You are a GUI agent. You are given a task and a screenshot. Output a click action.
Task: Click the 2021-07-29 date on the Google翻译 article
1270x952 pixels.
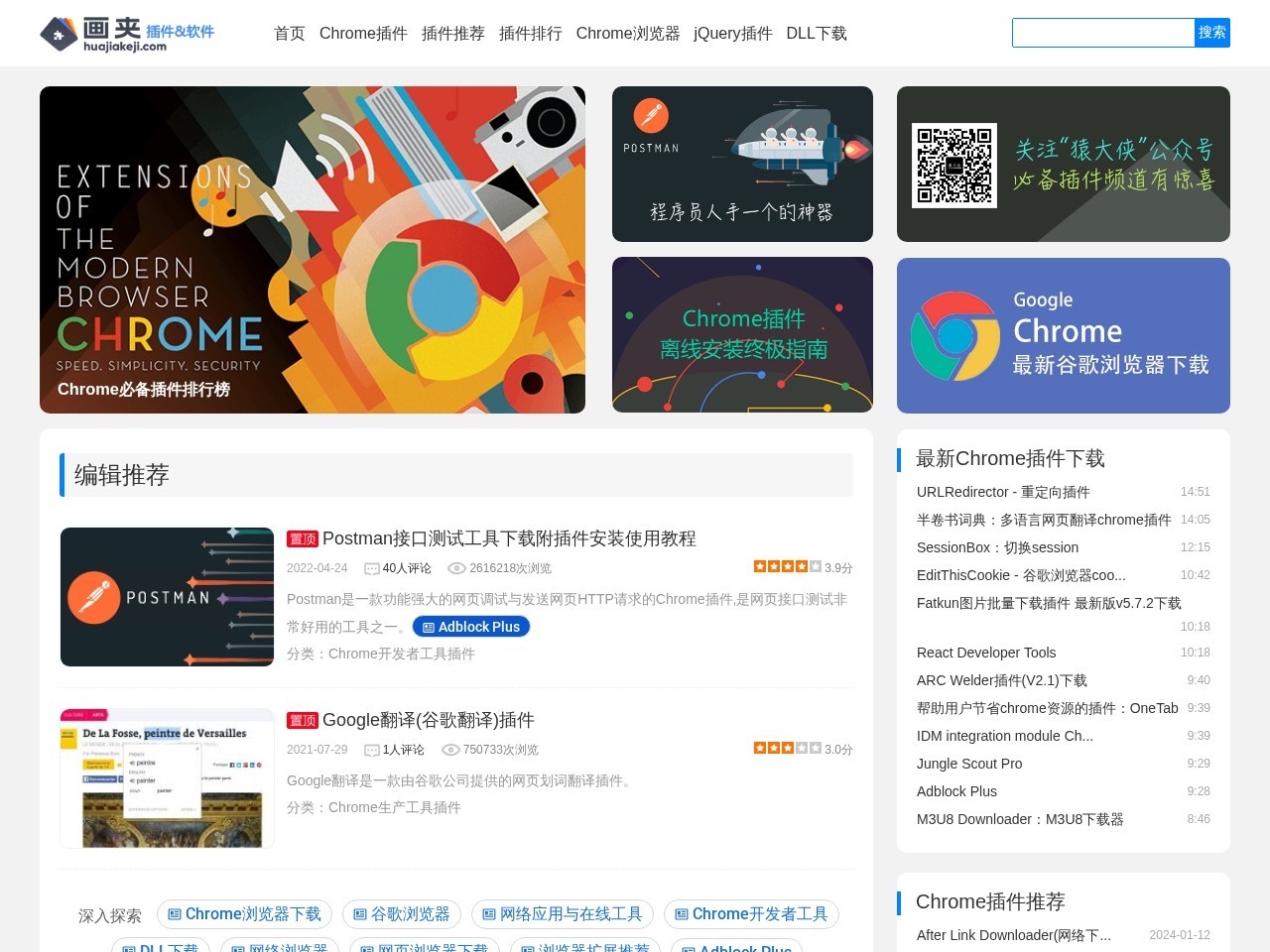point(317,750)
